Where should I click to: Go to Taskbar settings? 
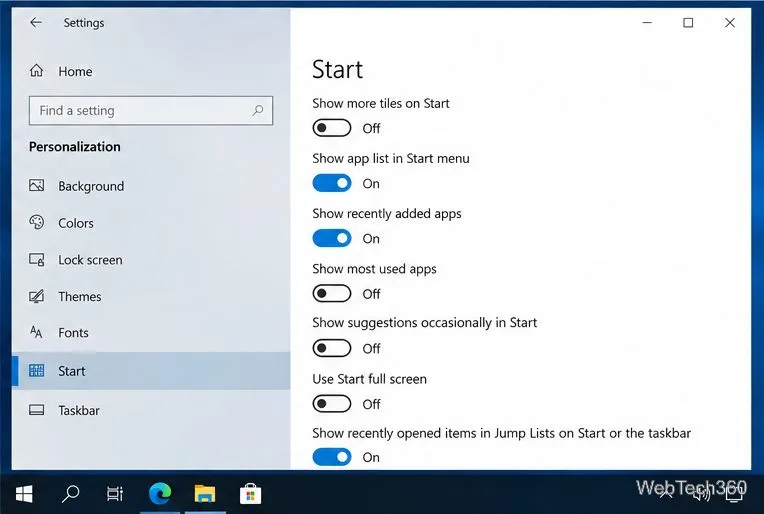click(x=151, y=410)
